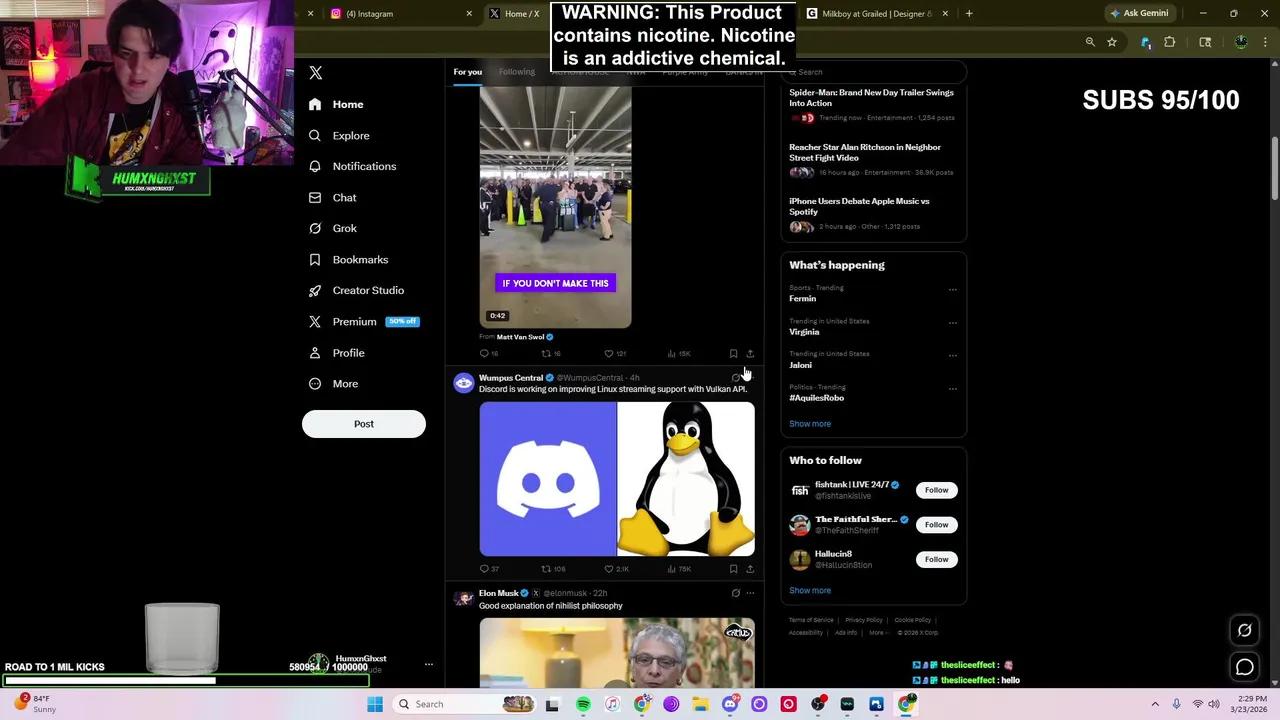Open account menu dots beside HumxnGhxst
1280x720 pixels.
click(428, 665)
